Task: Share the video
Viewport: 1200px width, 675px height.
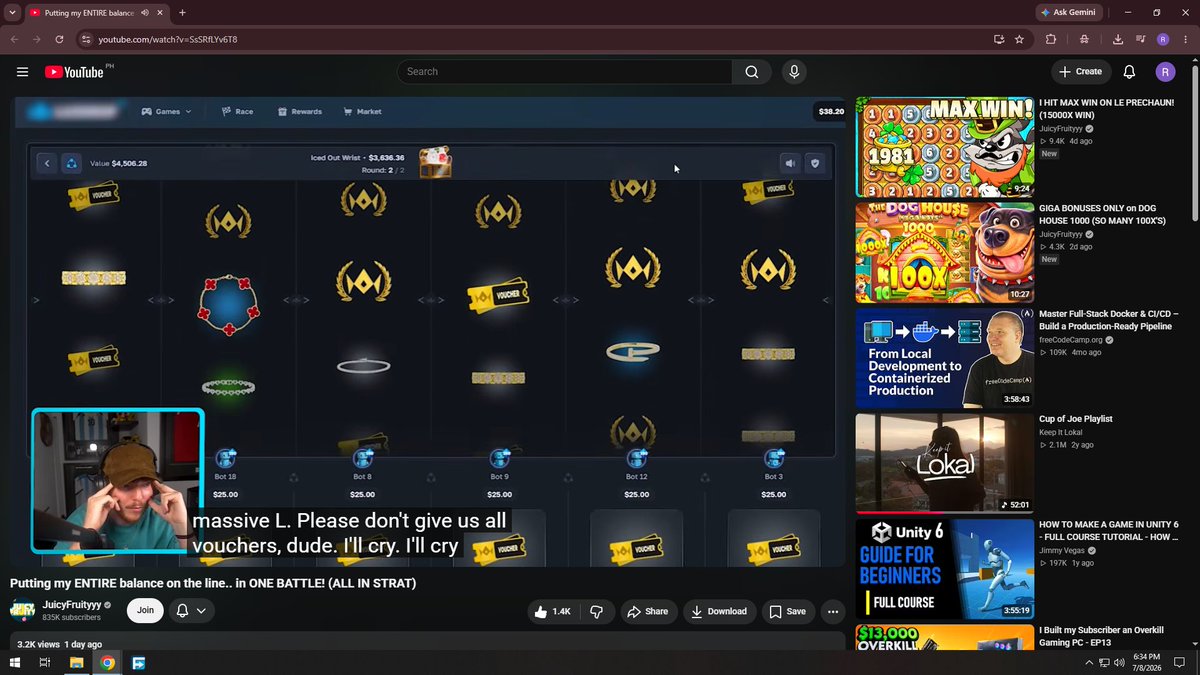Action: (x=647, y=611)
